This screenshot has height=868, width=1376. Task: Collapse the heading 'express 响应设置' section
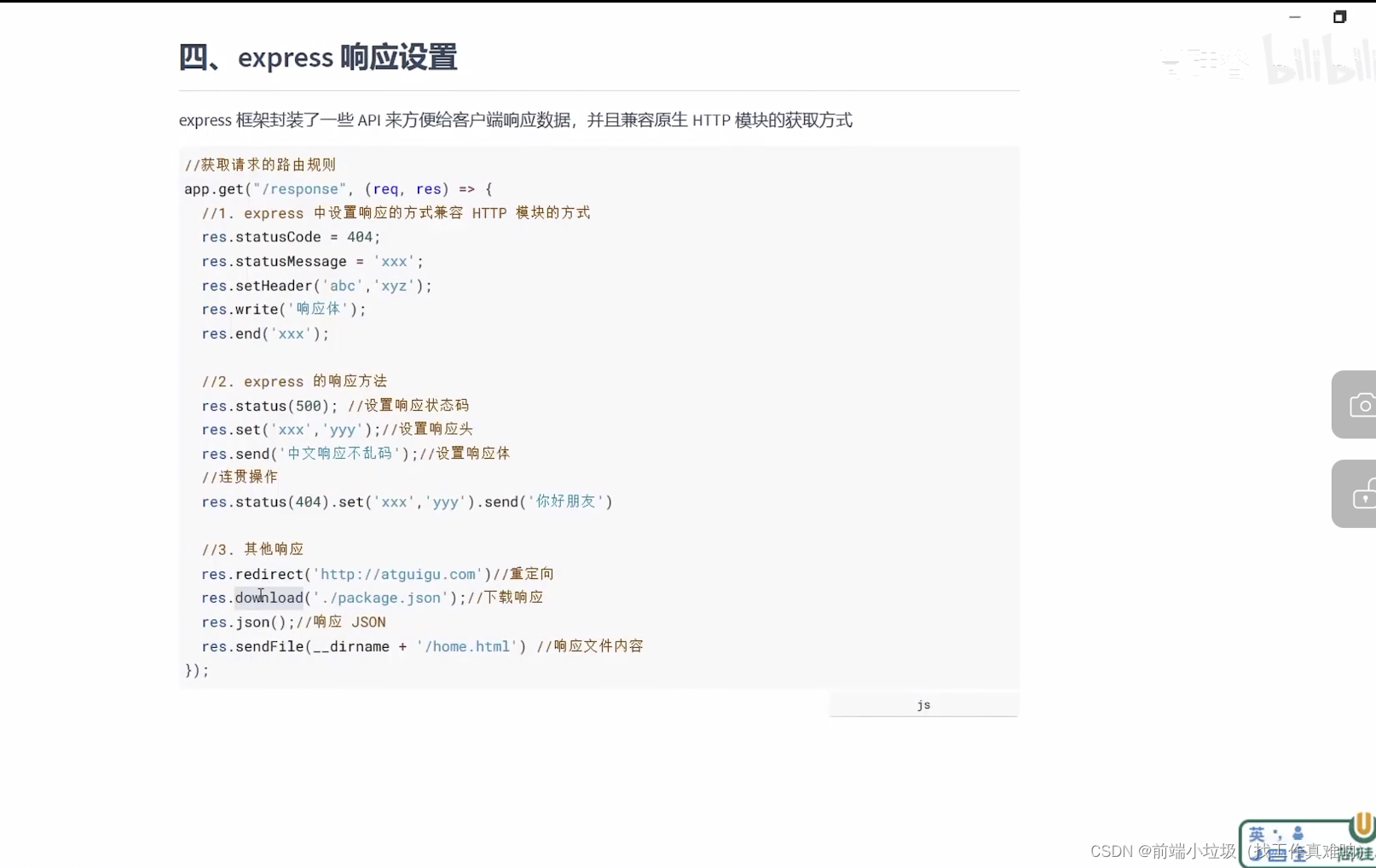(317, 56)
